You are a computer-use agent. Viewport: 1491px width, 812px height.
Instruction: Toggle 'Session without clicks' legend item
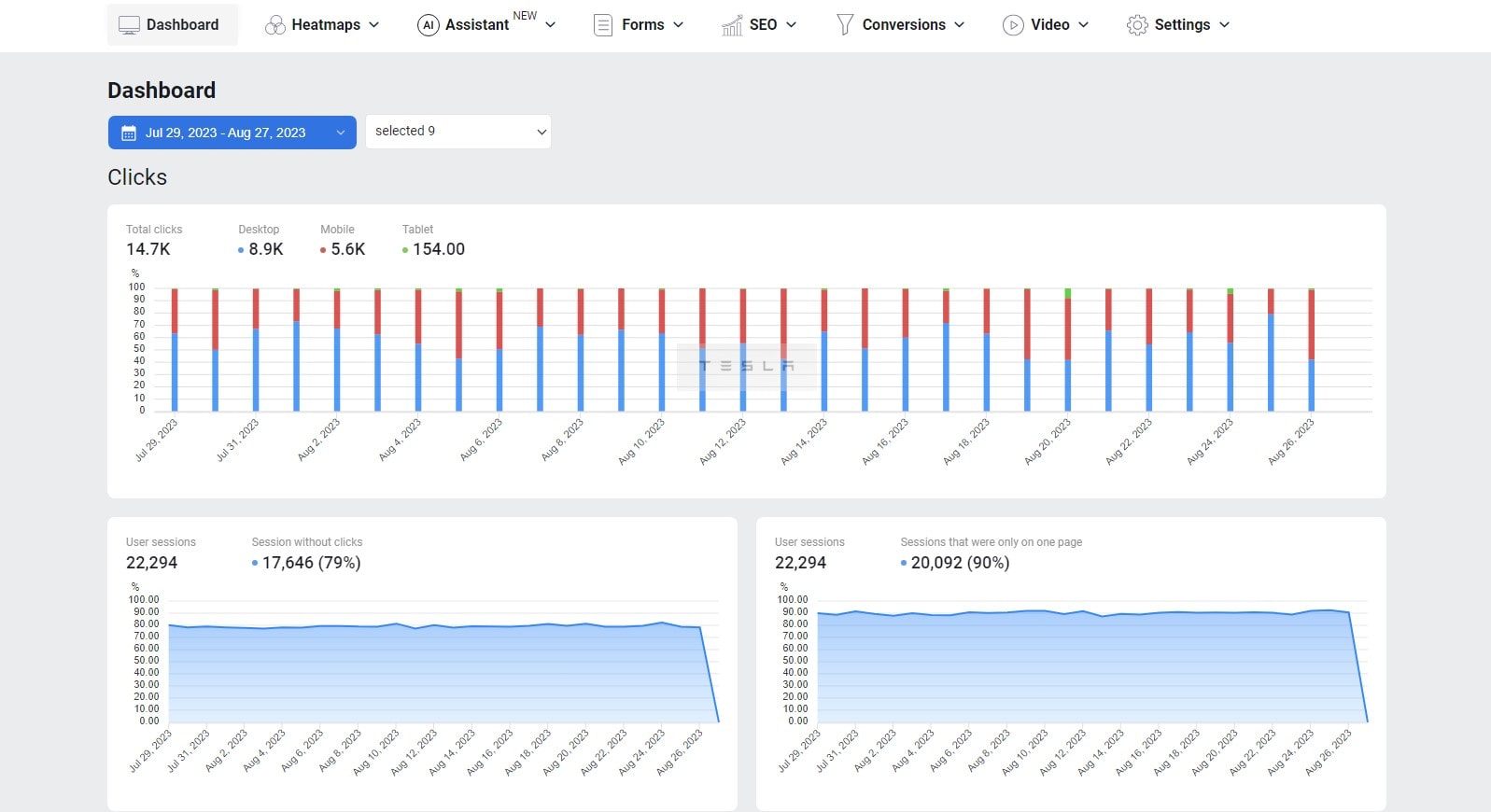click(x=306, y=563)
